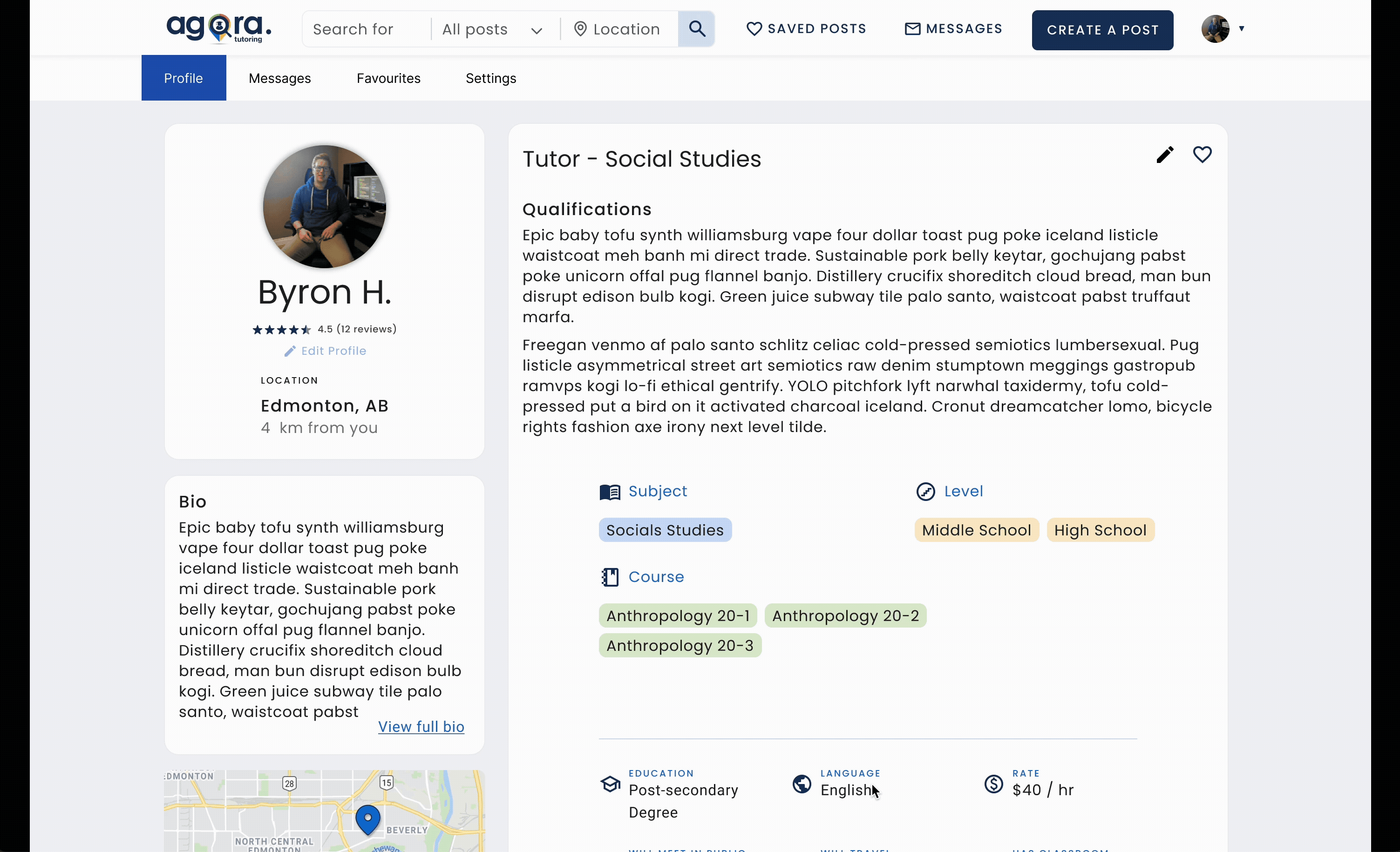Click the Subject book icon
1400x852 pixels.
(610, 492)
